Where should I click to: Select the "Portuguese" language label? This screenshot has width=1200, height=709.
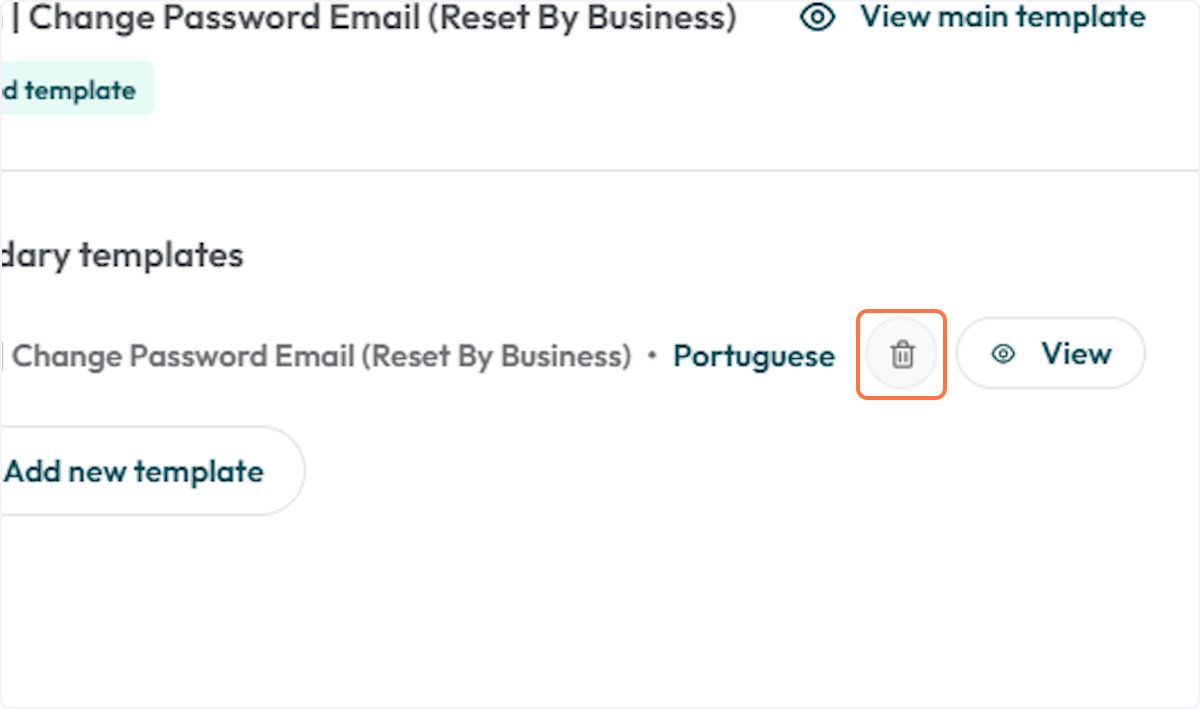(753, 356)
